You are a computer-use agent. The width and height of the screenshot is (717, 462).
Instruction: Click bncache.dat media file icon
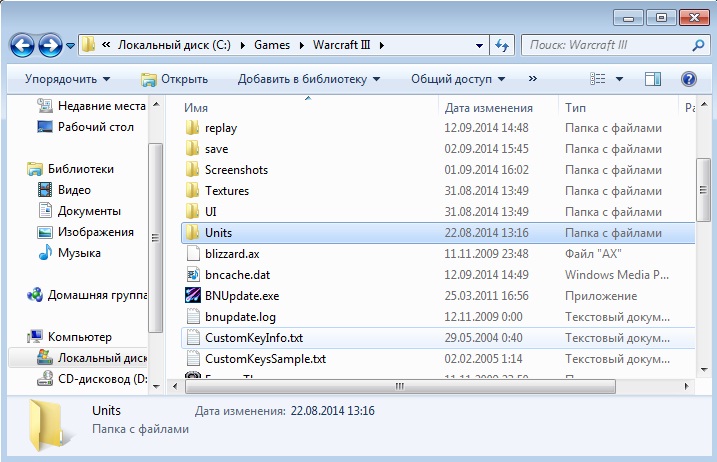click(193, 275)
